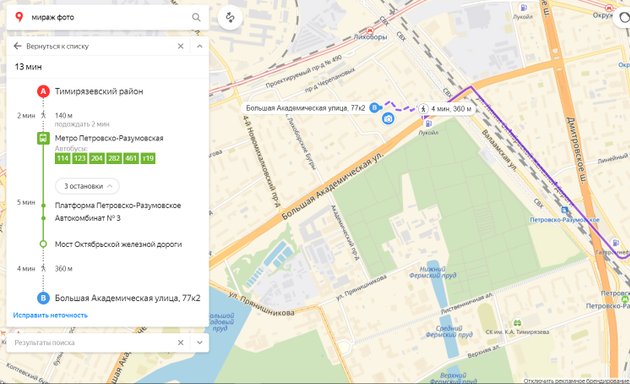Click the Лихоборы station icon on map

click(370, 31)
